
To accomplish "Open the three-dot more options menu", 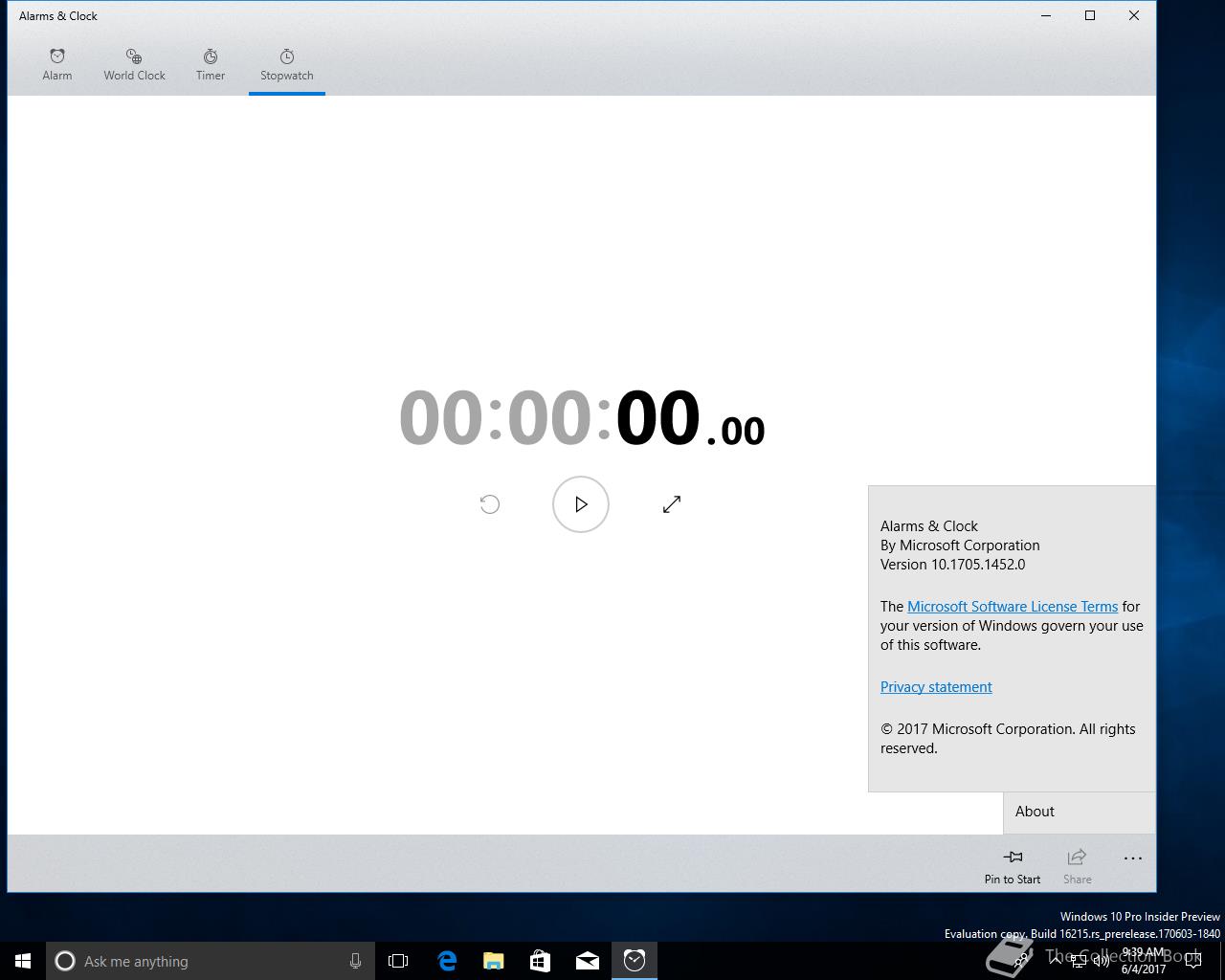I will [1133, 858].
